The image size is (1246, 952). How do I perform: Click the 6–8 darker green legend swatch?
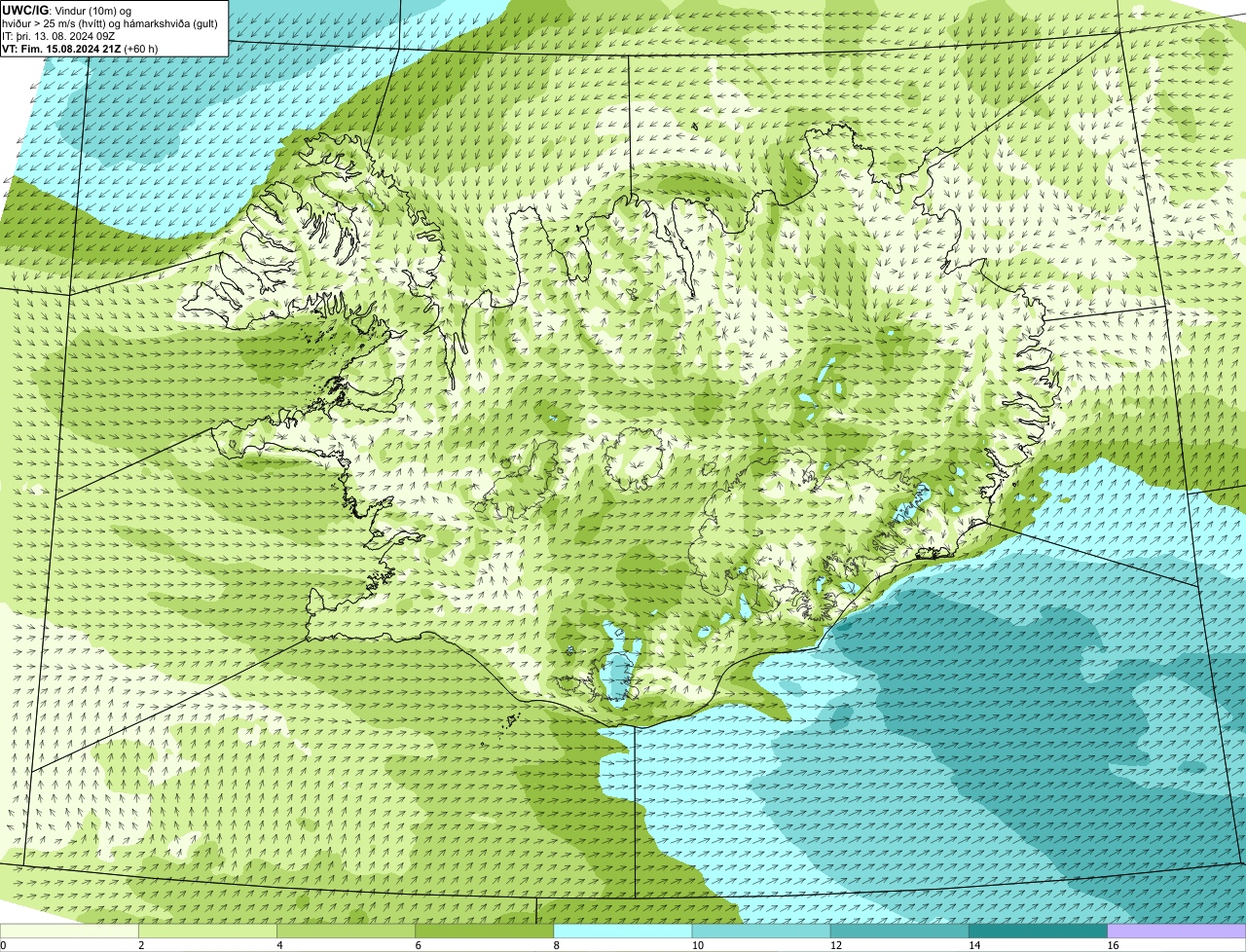pyautogui.click(x=485, y=932)
